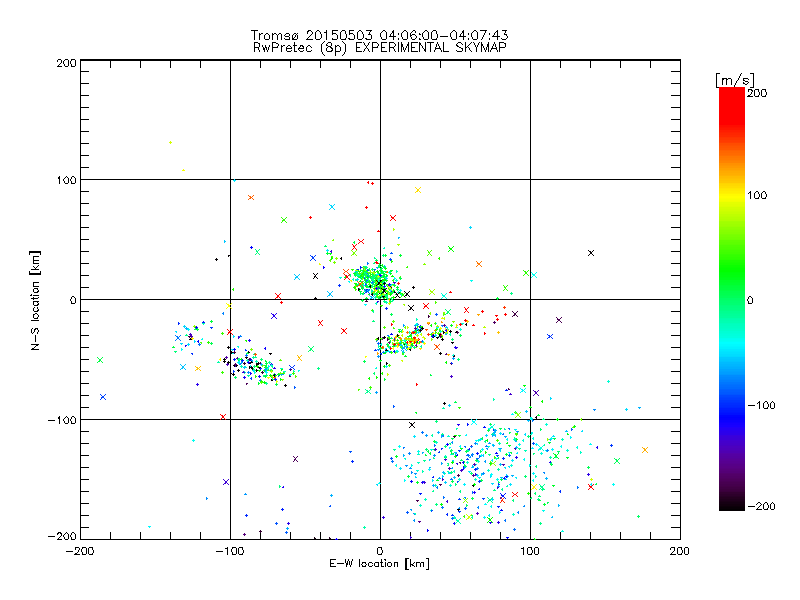Click the dense green cluster at the plot center

377,282
